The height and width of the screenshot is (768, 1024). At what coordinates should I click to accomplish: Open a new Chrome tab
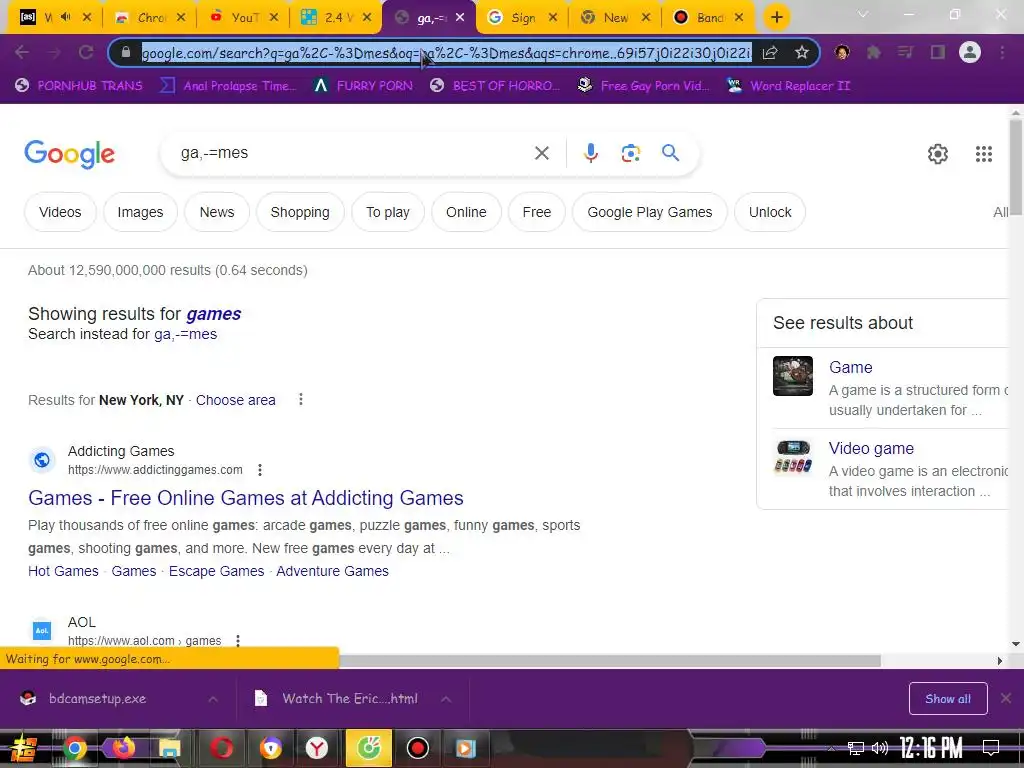click(x=776, y=17)
